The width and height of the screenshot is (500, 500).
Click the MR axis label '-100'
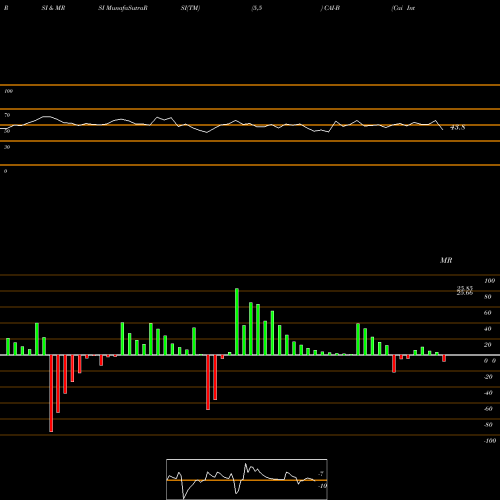(x=490, y=441)
